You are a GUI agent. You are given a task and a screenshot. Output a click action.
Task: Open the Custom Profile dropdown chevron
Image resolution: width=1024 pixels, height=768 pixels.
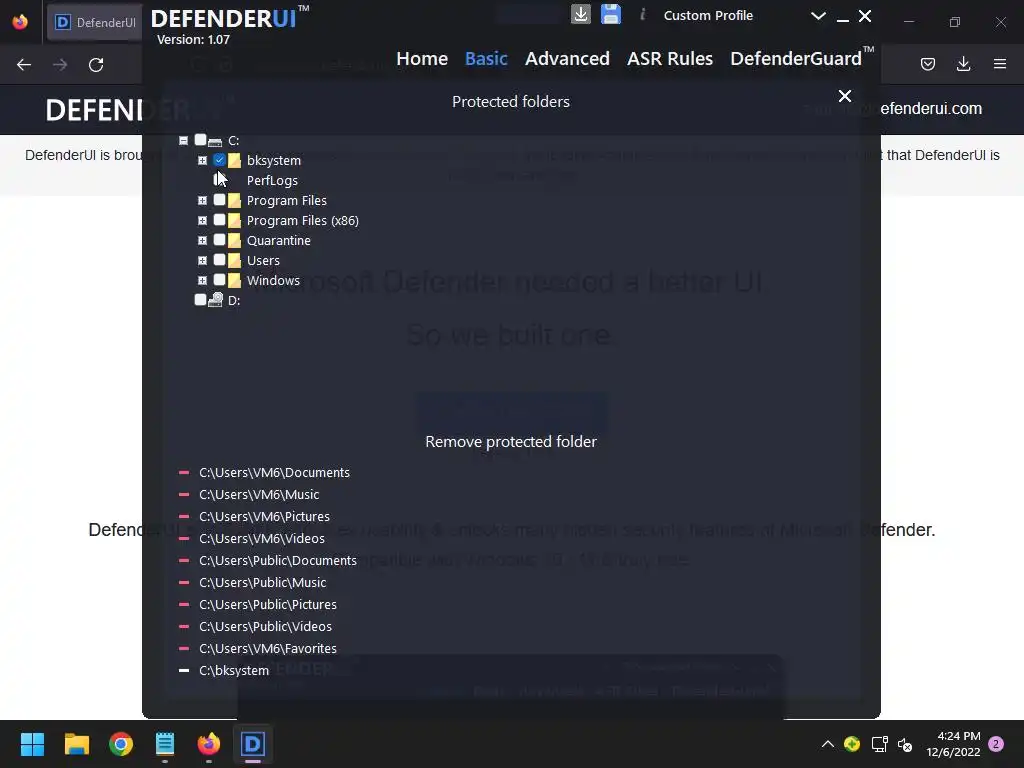(818, 16)
